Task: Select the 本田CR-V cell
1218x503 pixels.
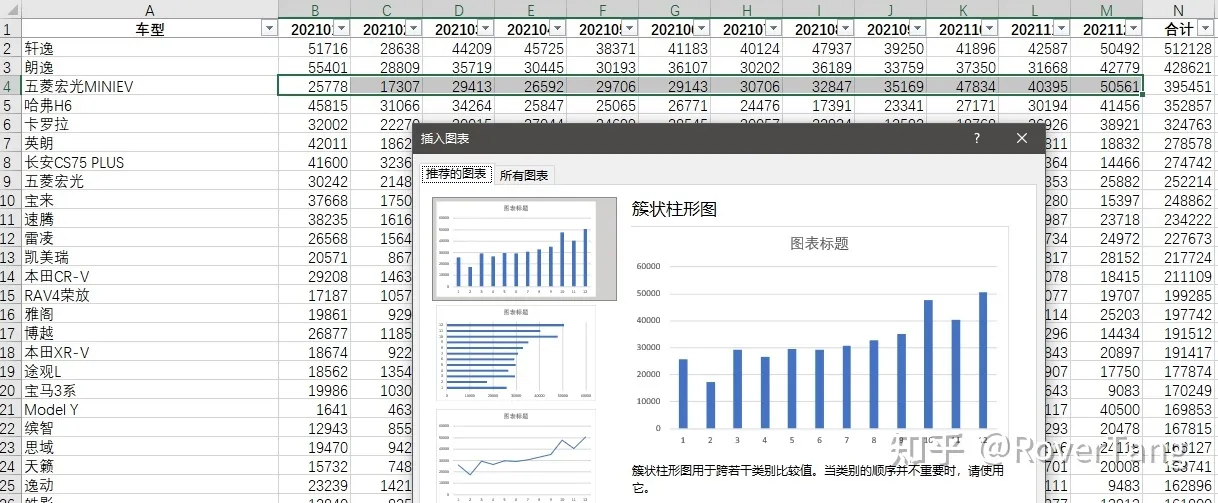Action: (150, 276)
